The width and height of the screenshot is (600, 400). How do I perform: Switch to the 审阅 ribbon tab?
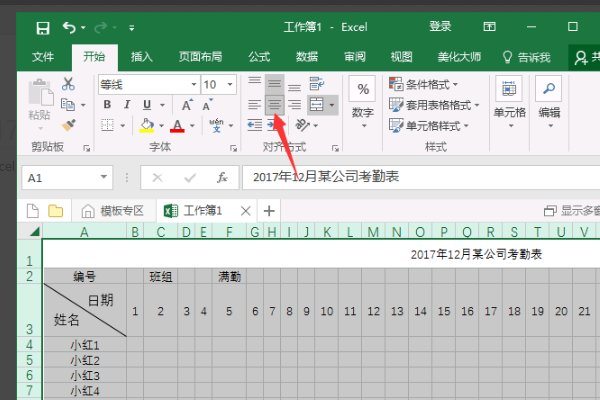[355, 57]
